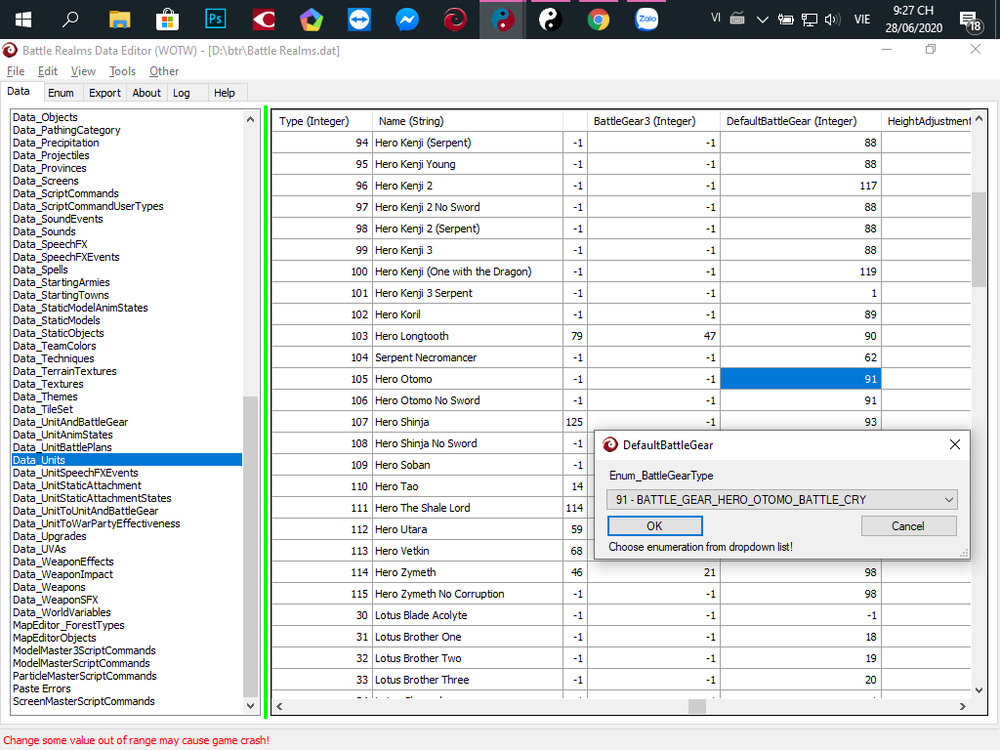Open Messenger from the taskbar
This screenshot has height=750, width=1000.
[406, 19]
